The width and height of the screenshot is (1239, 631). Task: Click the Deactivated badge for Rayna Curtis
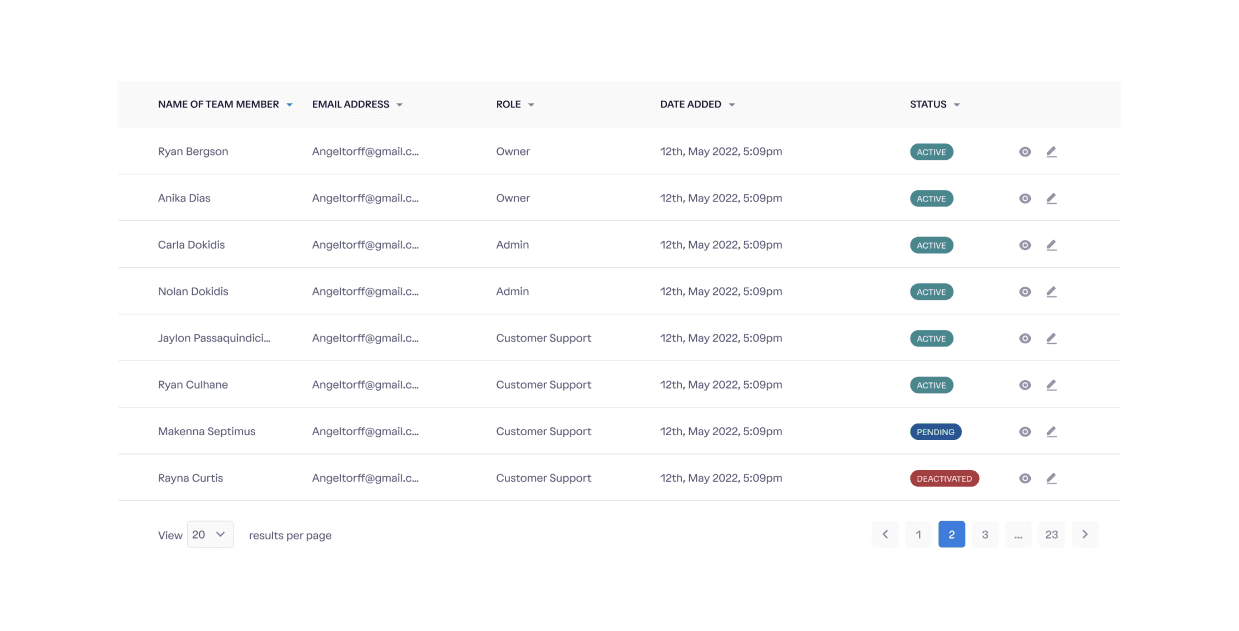[944, 479]
